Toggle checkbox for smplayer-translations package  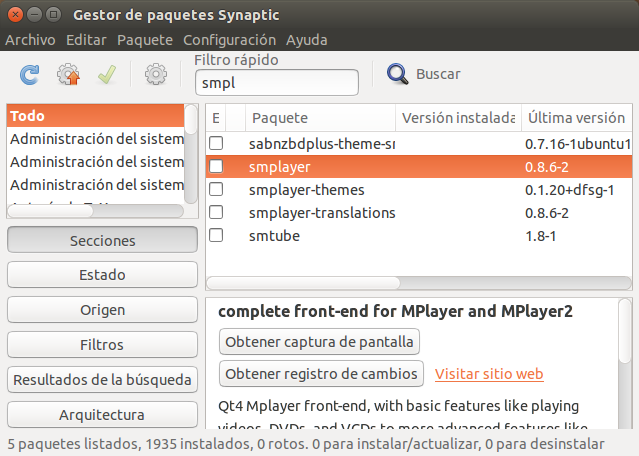click(216, 212)
